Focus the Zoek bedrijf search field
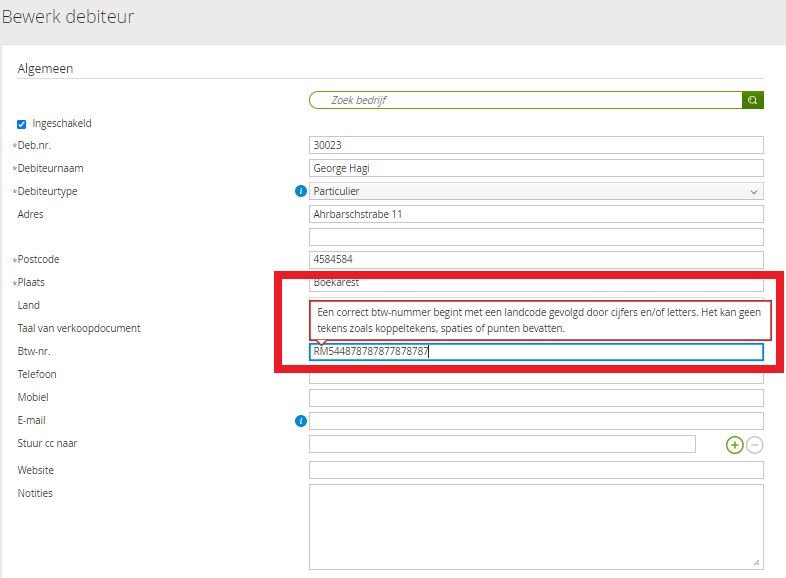 point(525,100)
